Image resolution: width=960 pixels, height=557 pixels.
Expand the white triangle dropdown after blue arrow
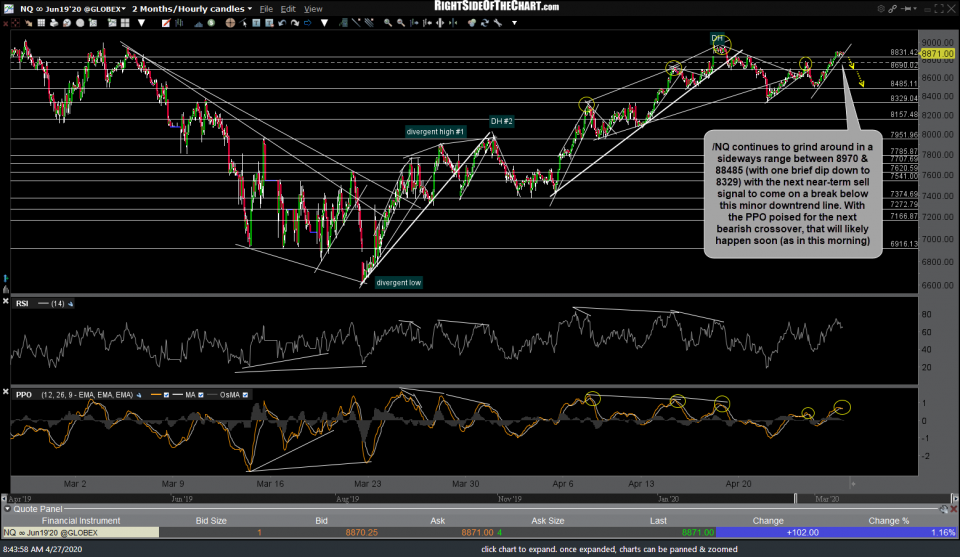(324, 23)
